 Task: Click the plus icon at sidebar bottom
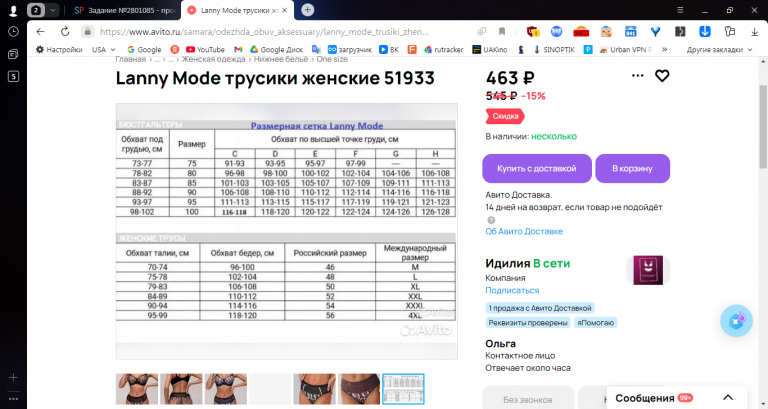(13, 377)
